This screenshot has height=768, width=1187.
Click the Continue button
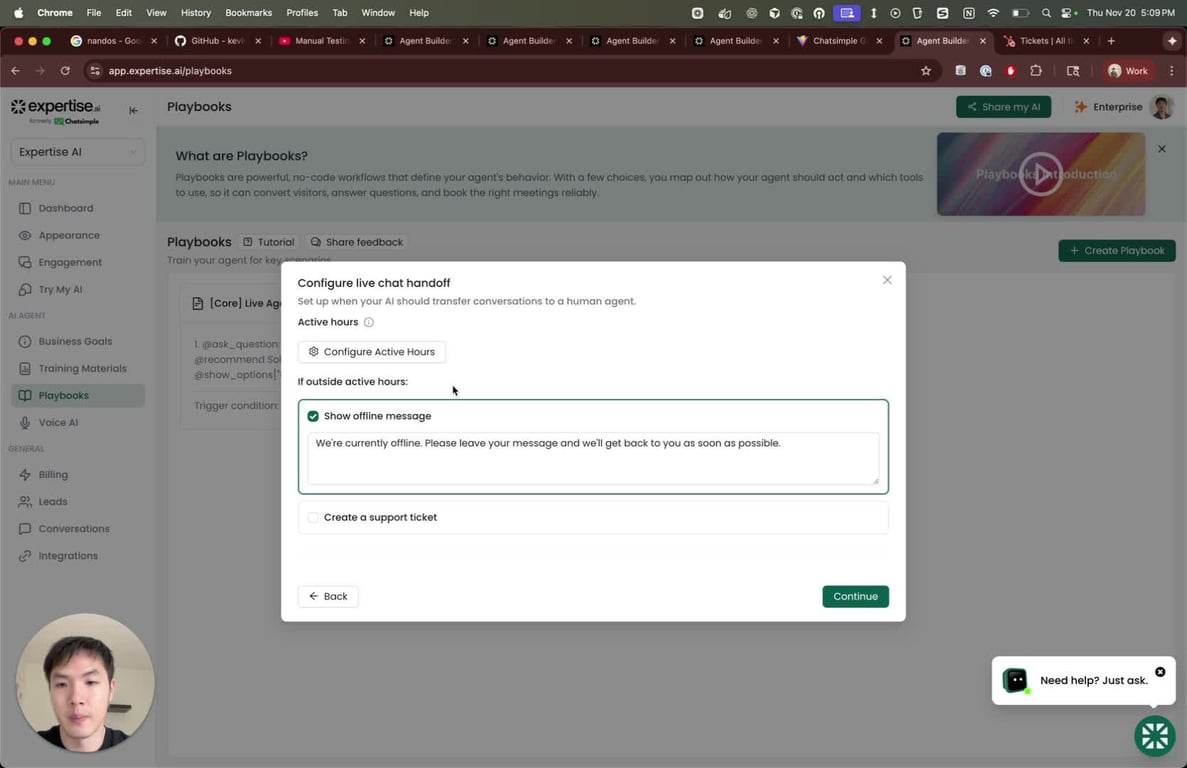click(855, 596)
